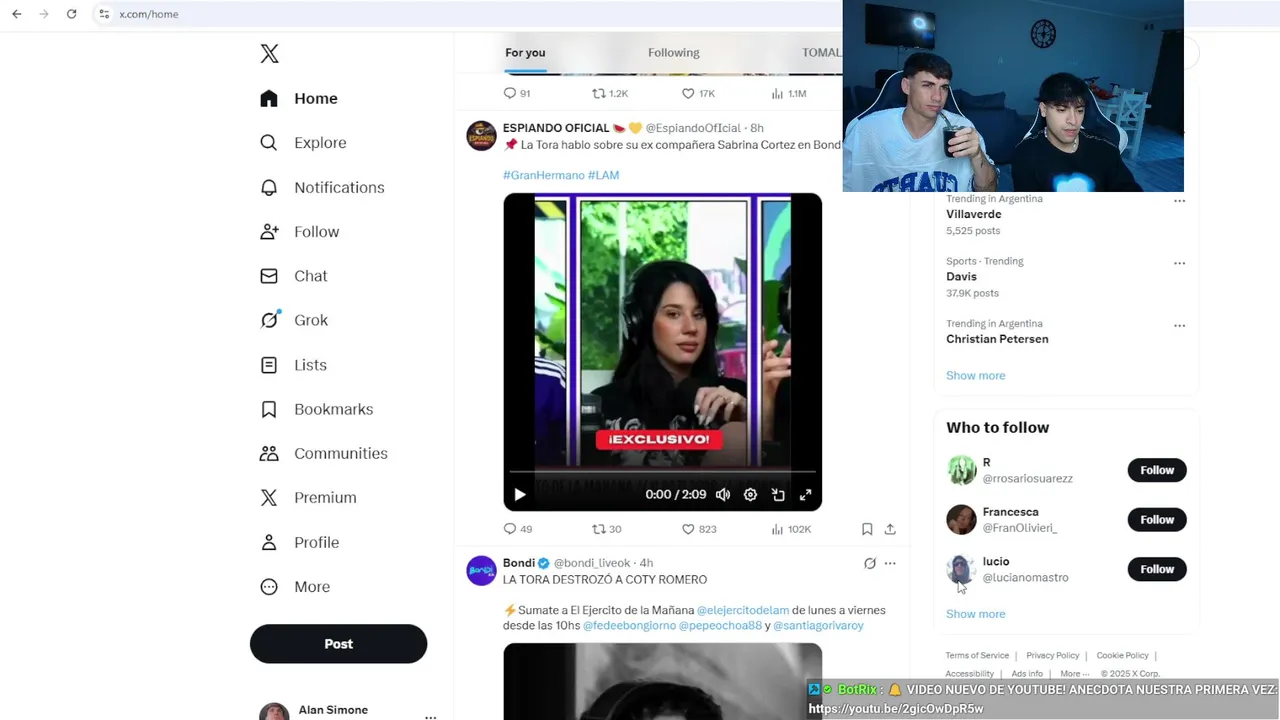Open #GranHermano hashtag

click(x=543, y=175)
